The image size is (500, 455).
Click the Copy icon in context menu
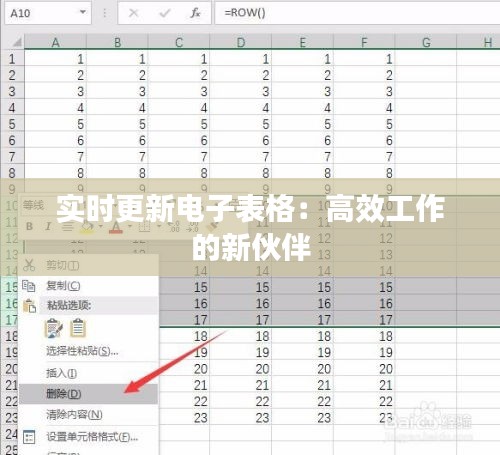29,286
